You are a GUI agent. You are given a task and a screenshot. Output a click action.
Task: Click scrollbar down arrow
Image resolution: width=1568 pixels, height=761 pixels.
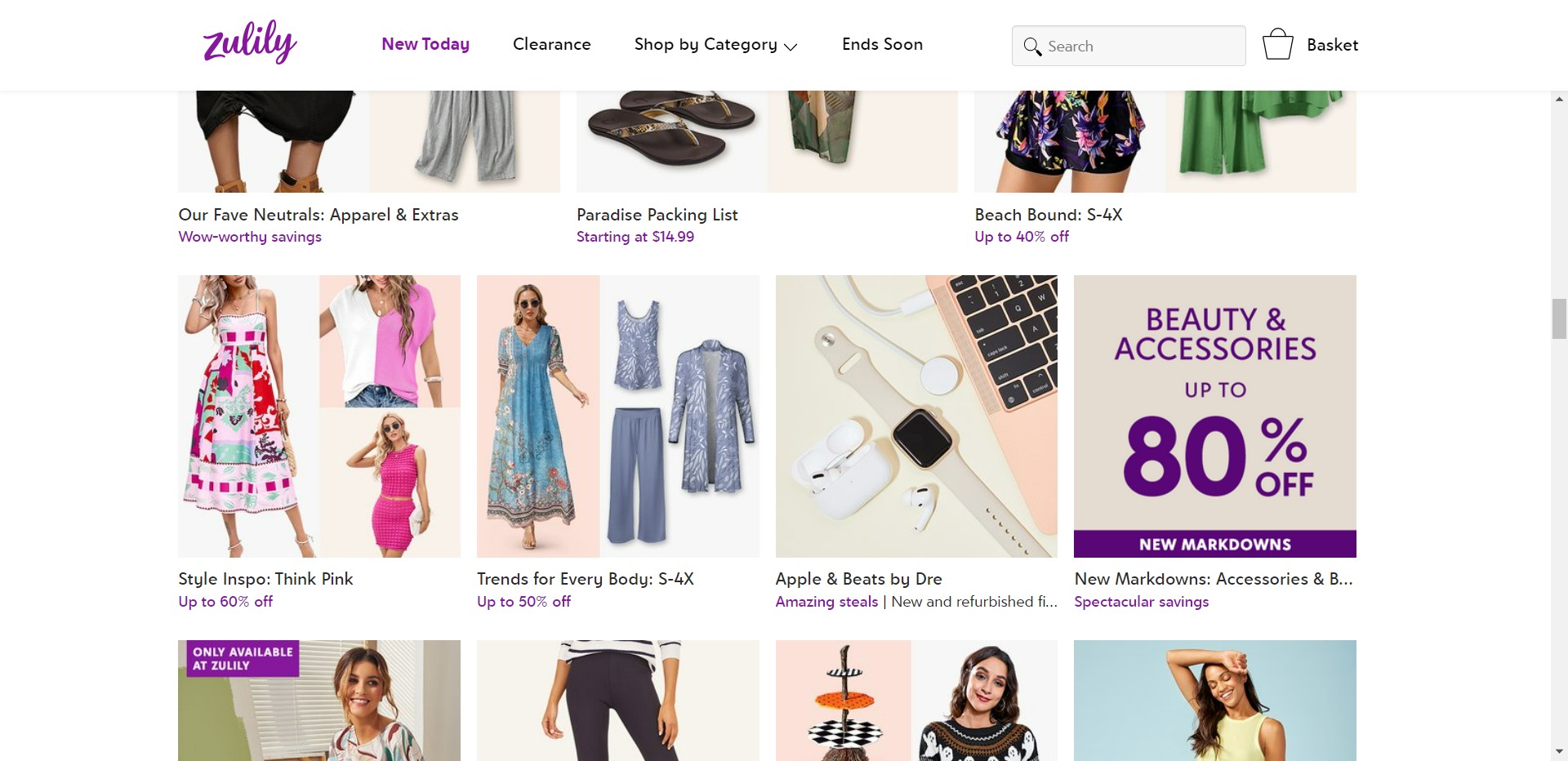[x=1559, y=751]
